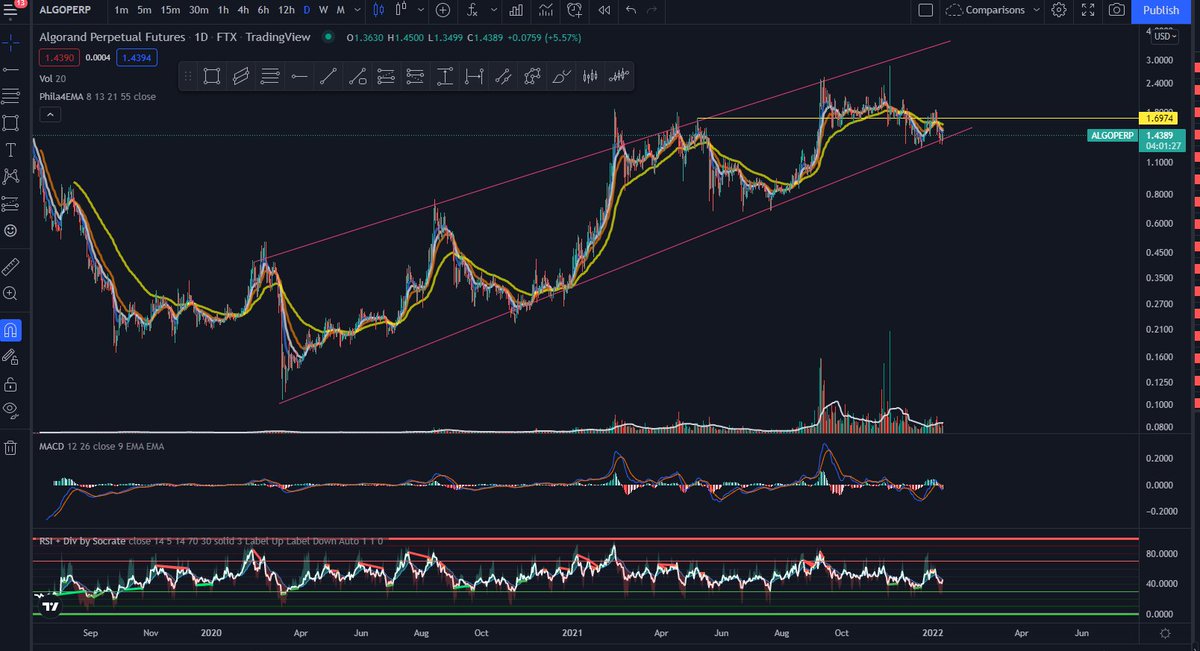
Task: Click the red 1.4390 sell price button
Action: 59,58
